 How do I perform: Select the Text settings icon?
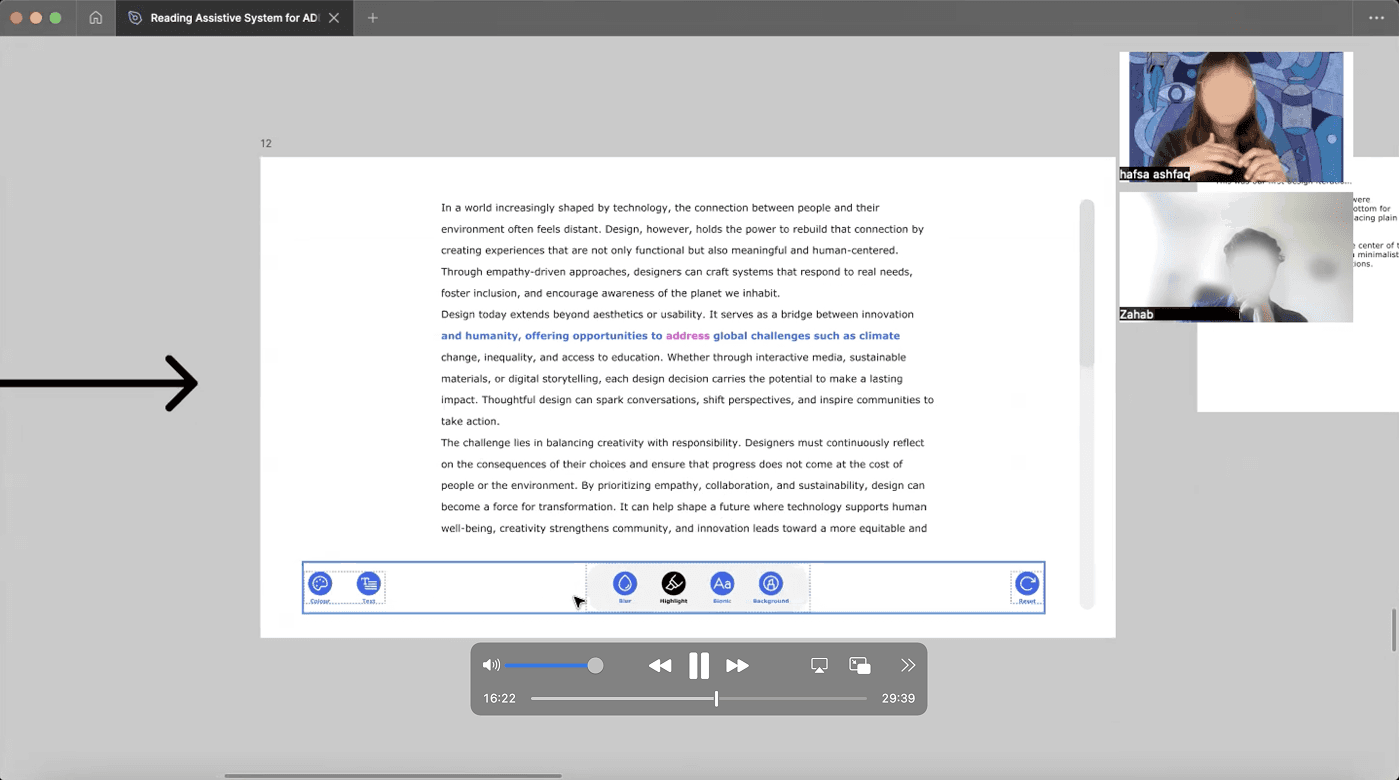[369, 584]
